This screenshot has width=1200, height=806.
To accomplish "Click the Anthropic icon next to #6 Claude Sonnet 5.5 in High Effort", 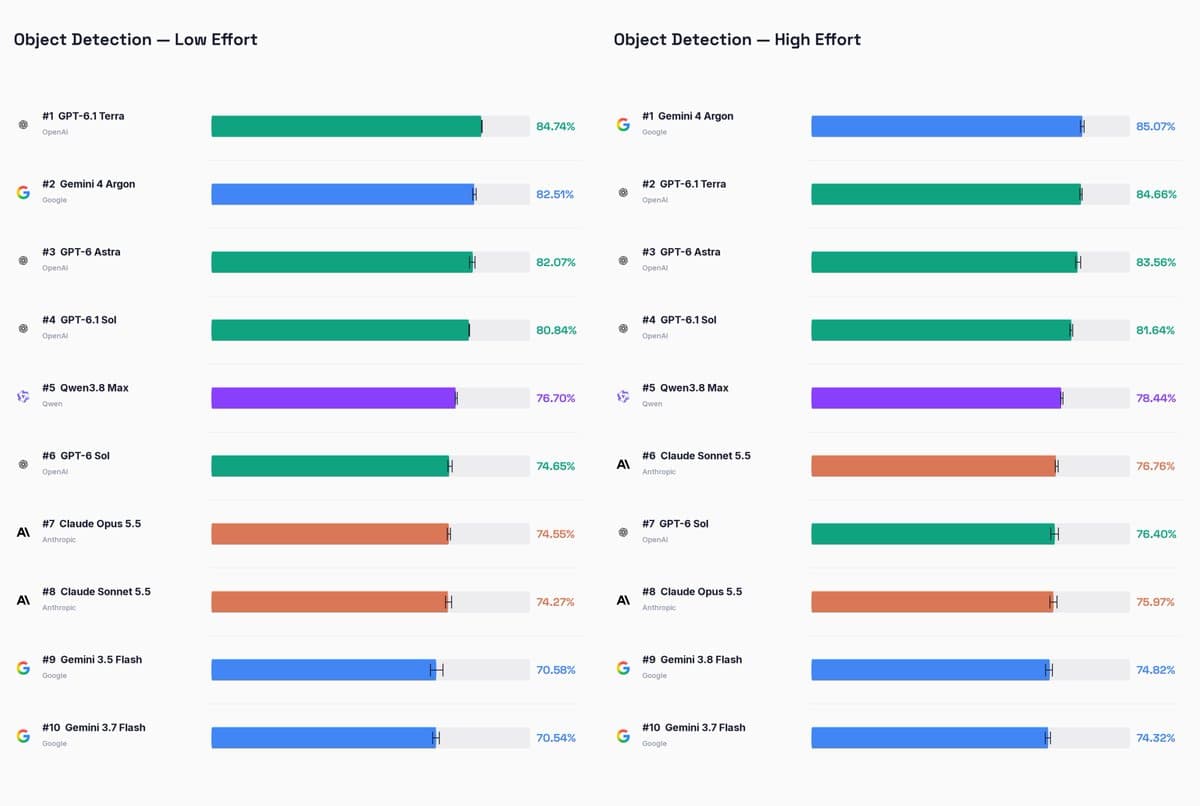I will click(623, 464).
